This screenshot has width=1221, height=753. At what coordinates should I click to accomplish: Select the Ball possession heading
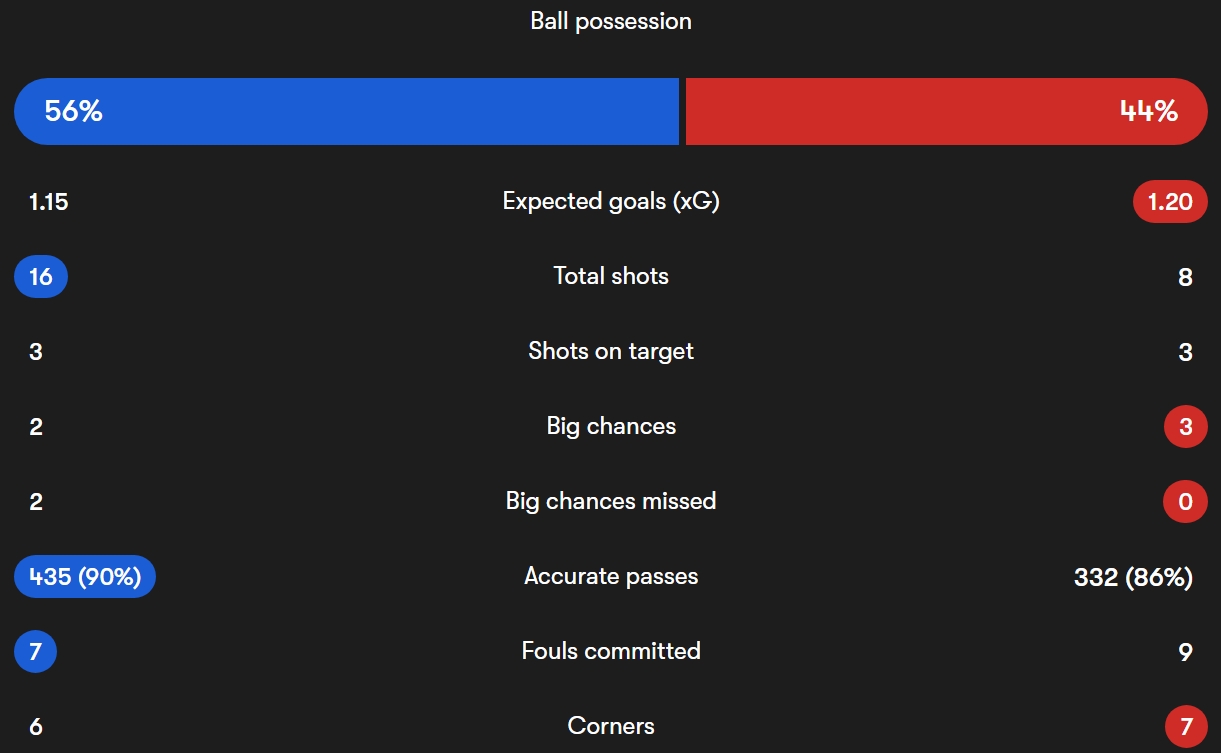point(611,21)
